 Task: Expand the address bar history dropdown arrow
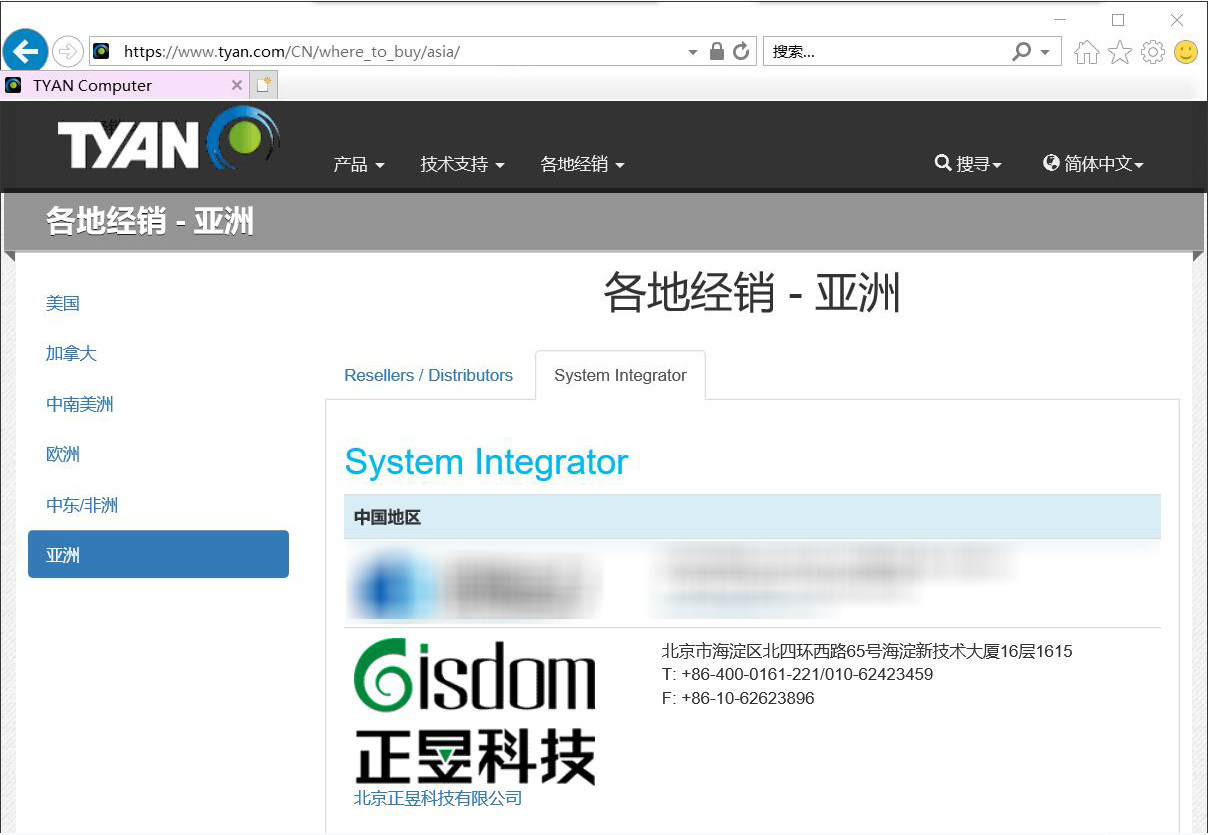tap(693, 51)
